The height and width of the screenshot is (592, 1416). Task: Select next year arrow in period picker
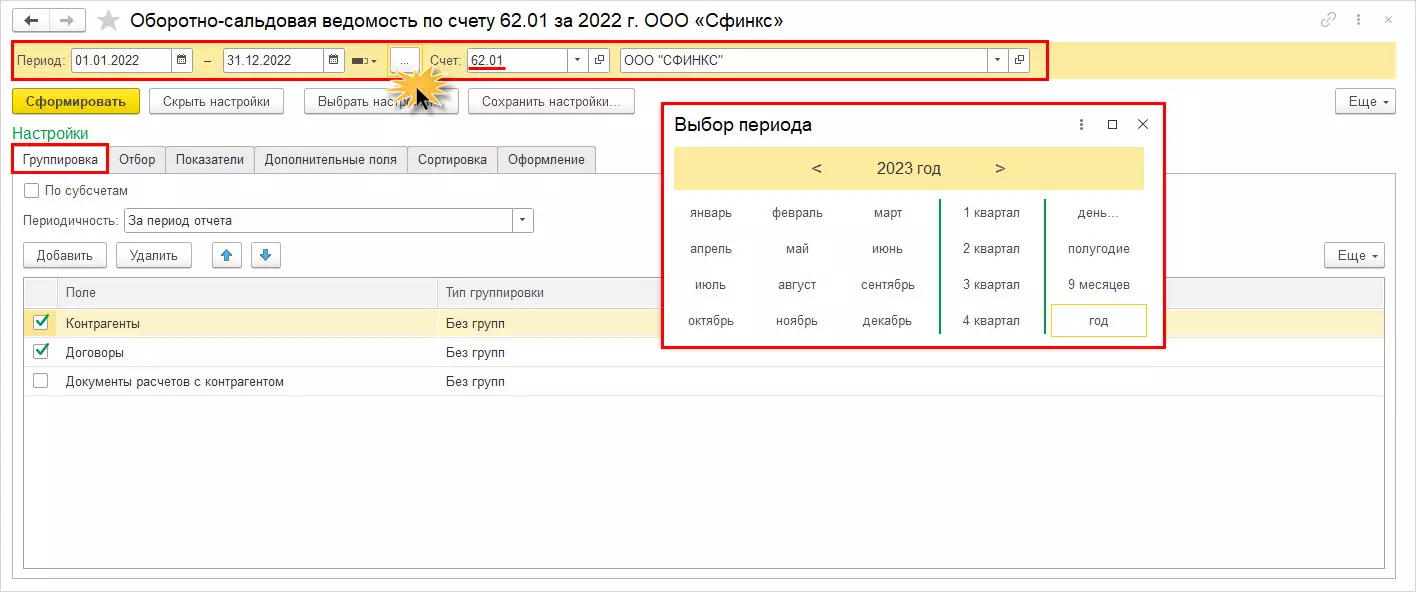(1000, 168)
